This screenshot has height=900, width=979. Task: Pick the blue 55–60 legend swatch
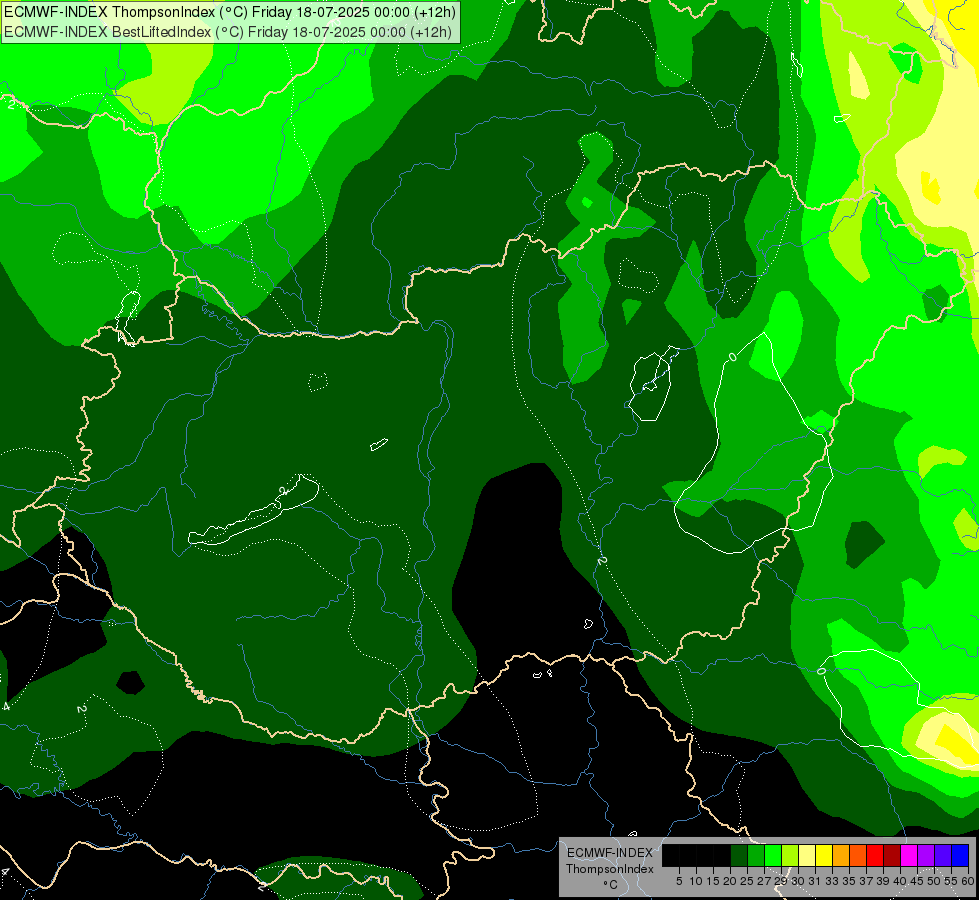pos(960,855)
